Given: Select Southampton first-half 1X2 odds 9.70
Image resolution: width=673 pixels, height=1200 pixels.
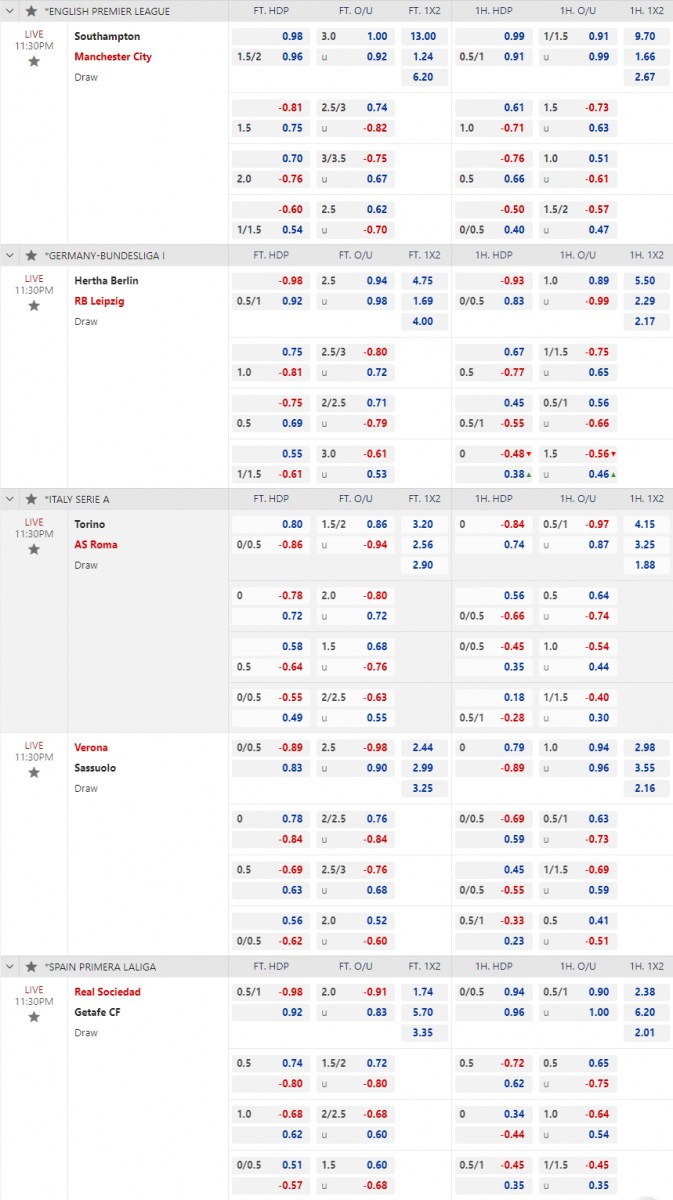Looking at the screenshot, I should pos(645,36).
